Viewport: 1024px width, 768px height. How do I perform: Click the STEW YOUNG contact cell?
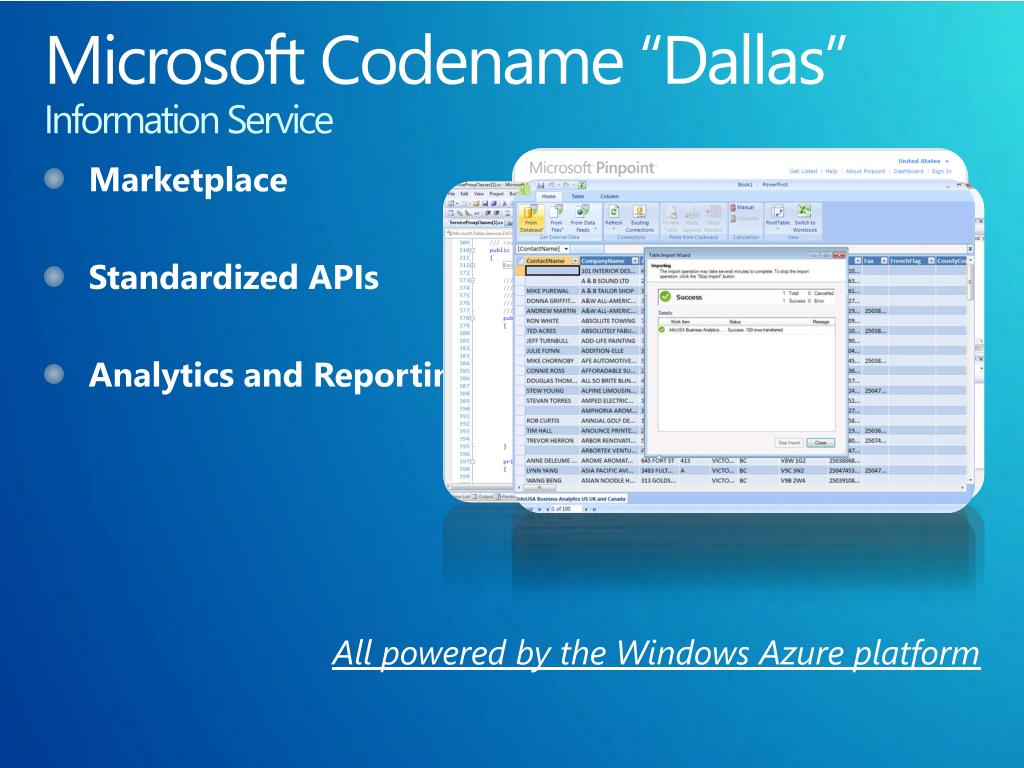(552, 391)
